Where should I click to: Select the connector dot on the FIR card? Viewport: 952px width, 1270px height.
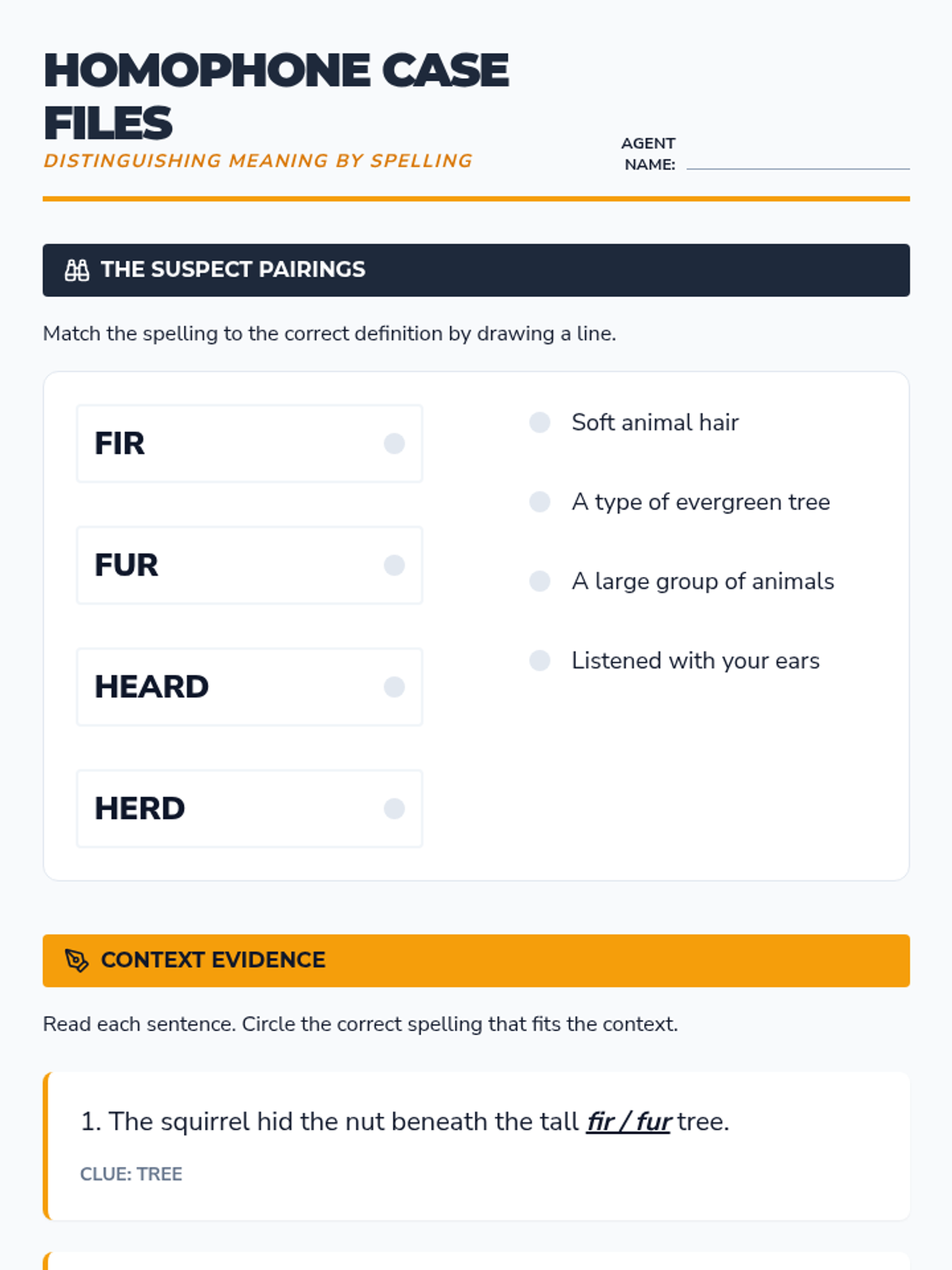pos(394,443)
